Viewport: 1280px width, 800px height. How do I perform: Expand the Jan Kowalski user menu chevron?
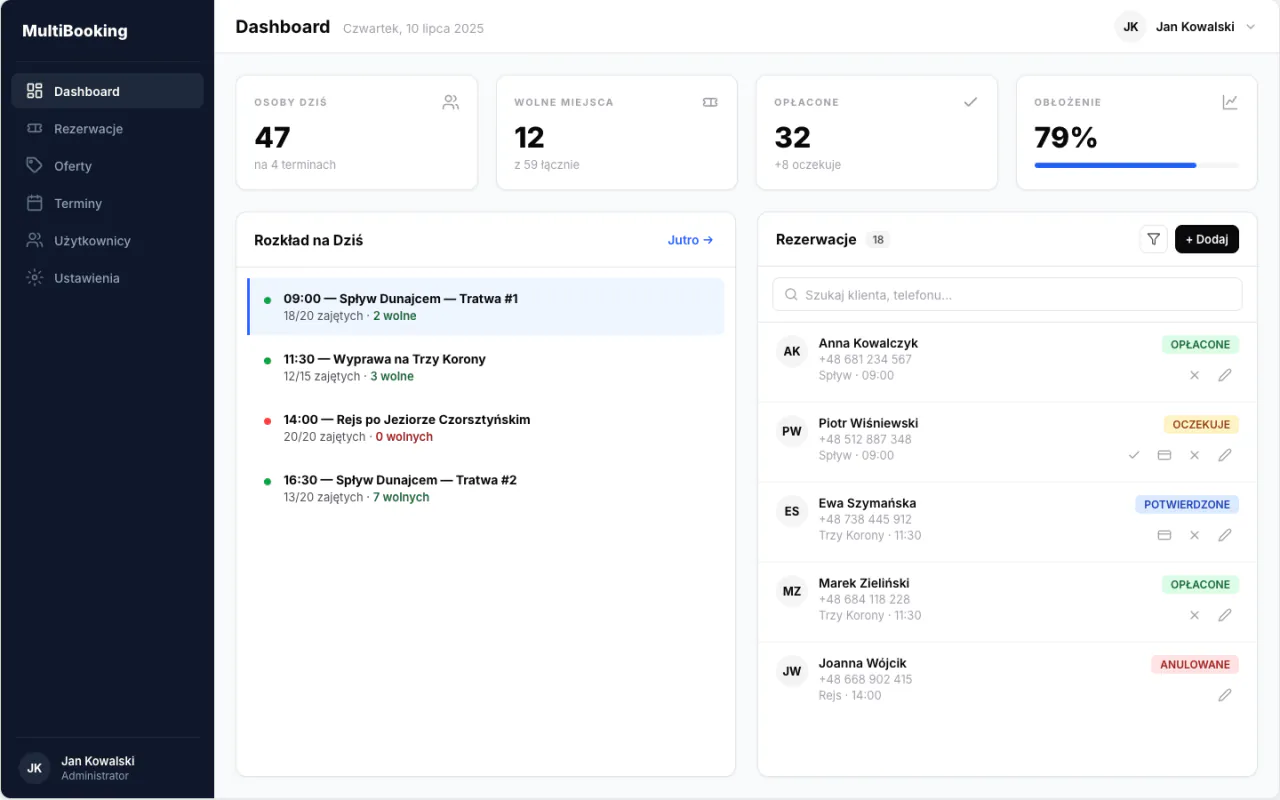[1250, 27]
